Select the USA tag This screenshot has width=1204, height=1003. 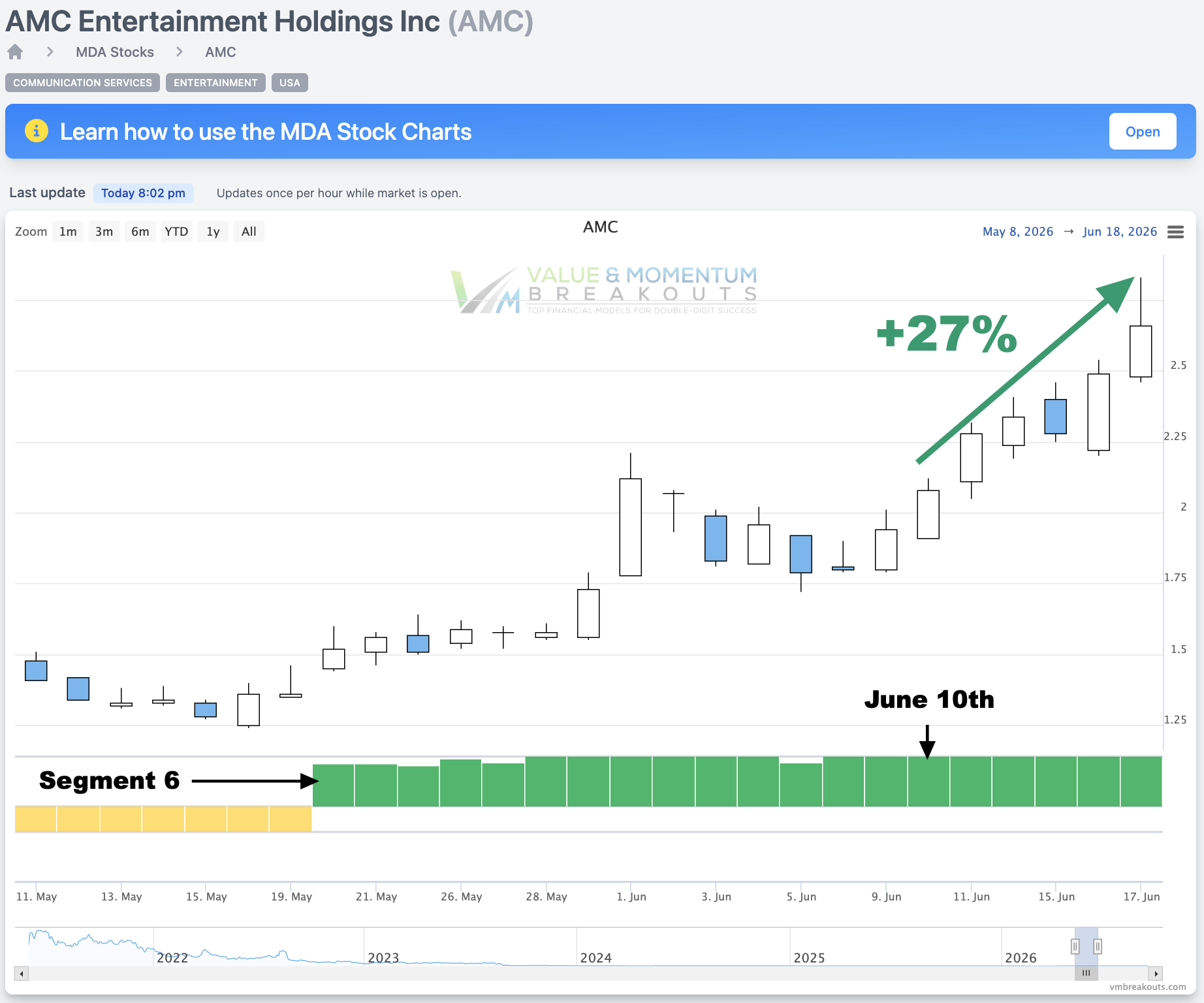click(290, 83)
